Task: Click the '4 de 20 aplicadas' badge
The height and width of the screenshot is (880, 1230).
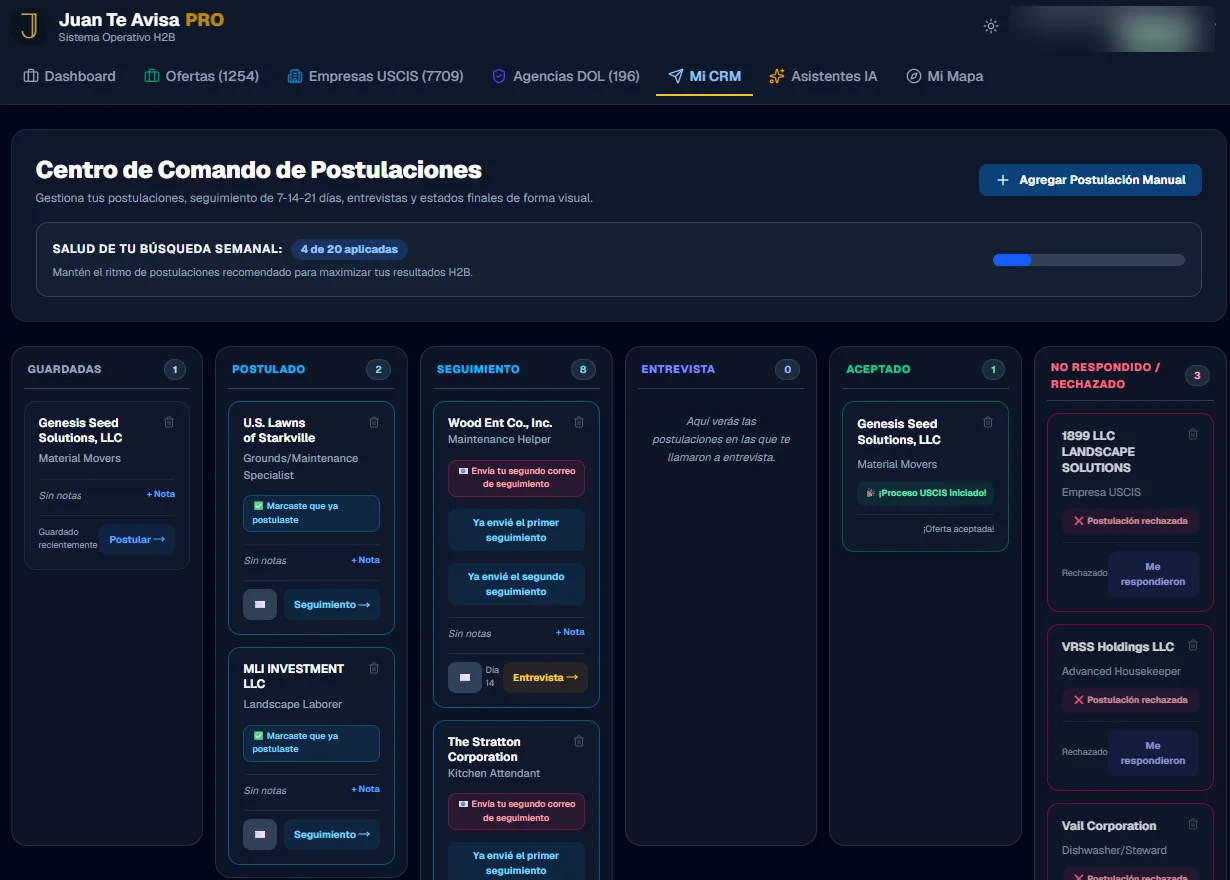Action: [x=349, y=249]
